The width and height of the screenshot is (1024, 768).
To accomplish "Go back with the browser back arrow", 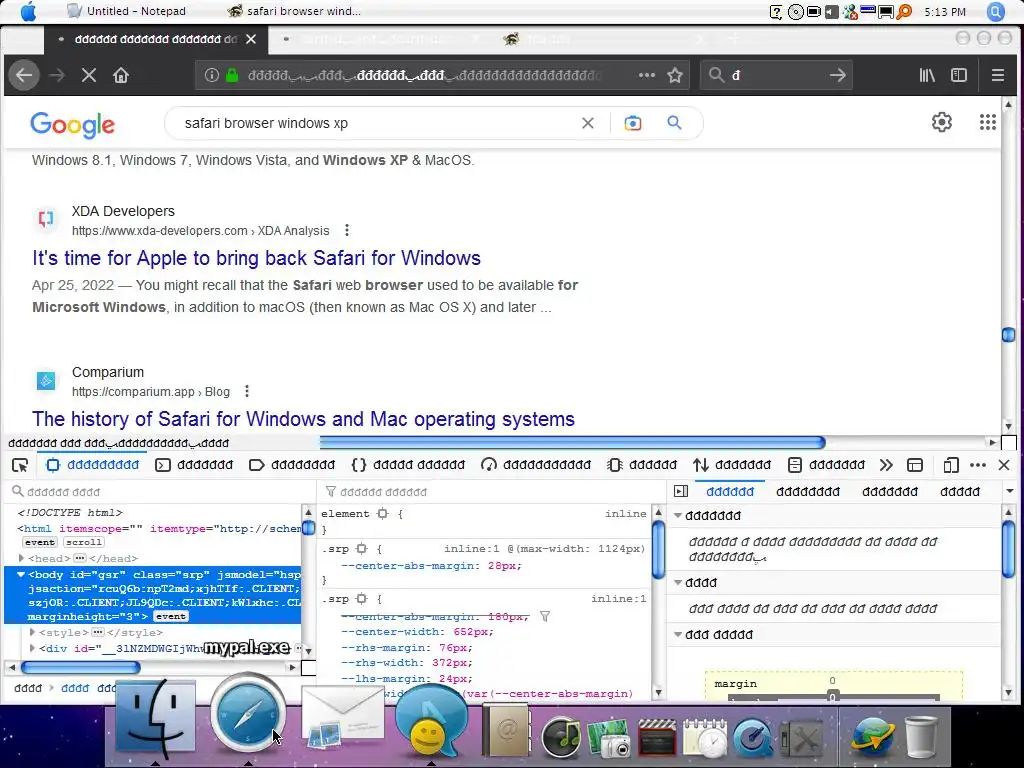I will pyautogui.click(x=24, y=75).
